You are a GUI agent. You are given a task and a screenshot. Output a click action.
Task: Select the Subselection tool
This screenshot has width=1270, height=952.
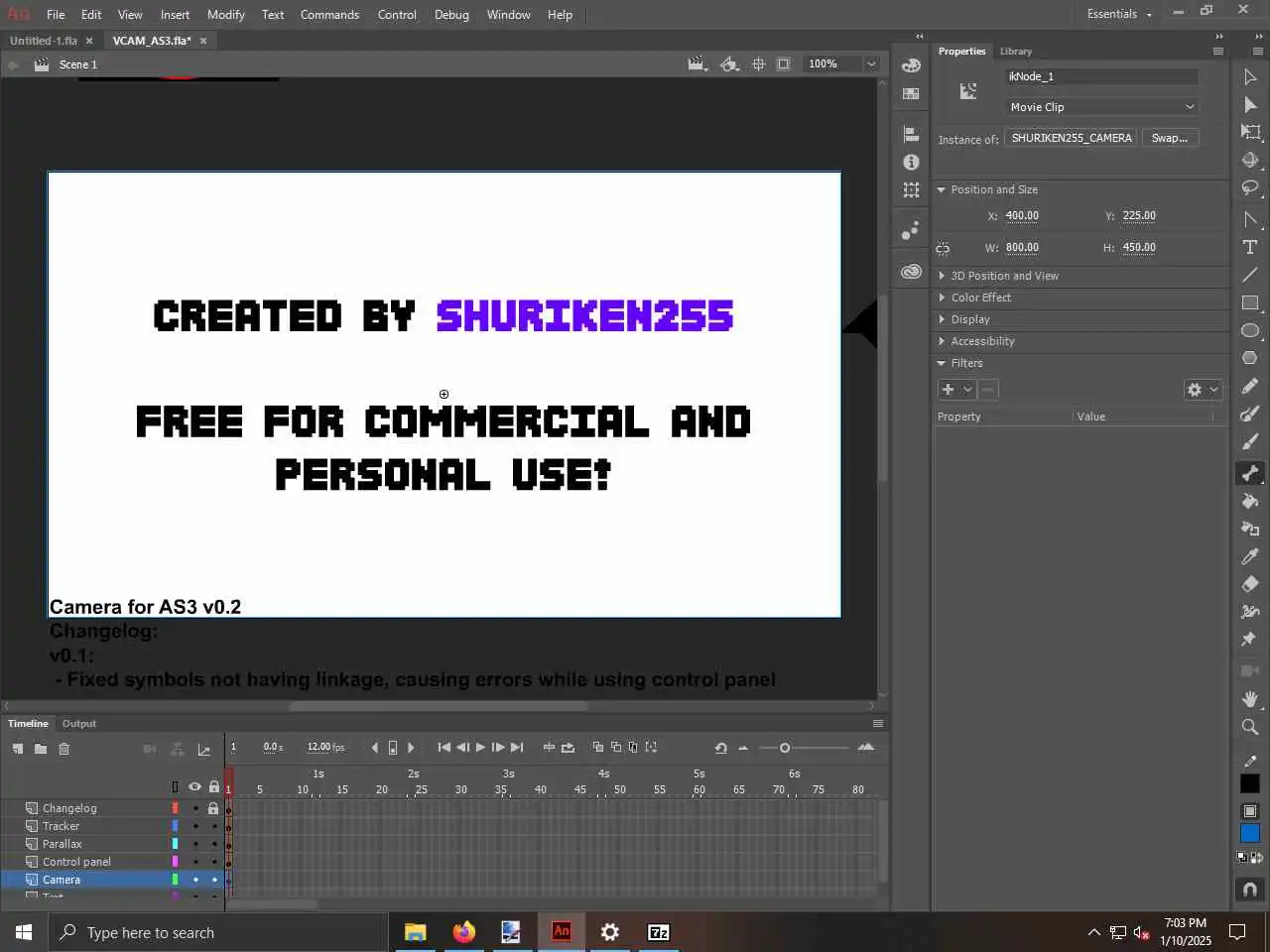(1250, 105)
